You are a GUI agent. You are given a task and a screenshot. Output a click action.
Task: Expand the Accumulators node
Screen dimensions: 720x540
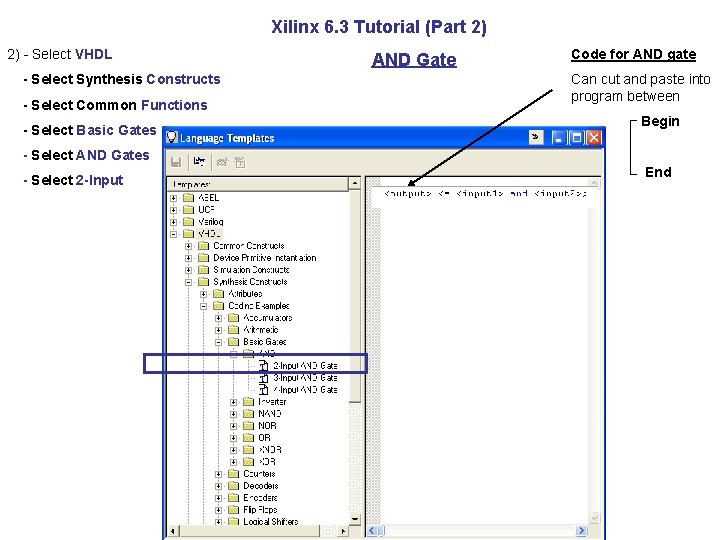pyautogui.click(x=219, y=318)
